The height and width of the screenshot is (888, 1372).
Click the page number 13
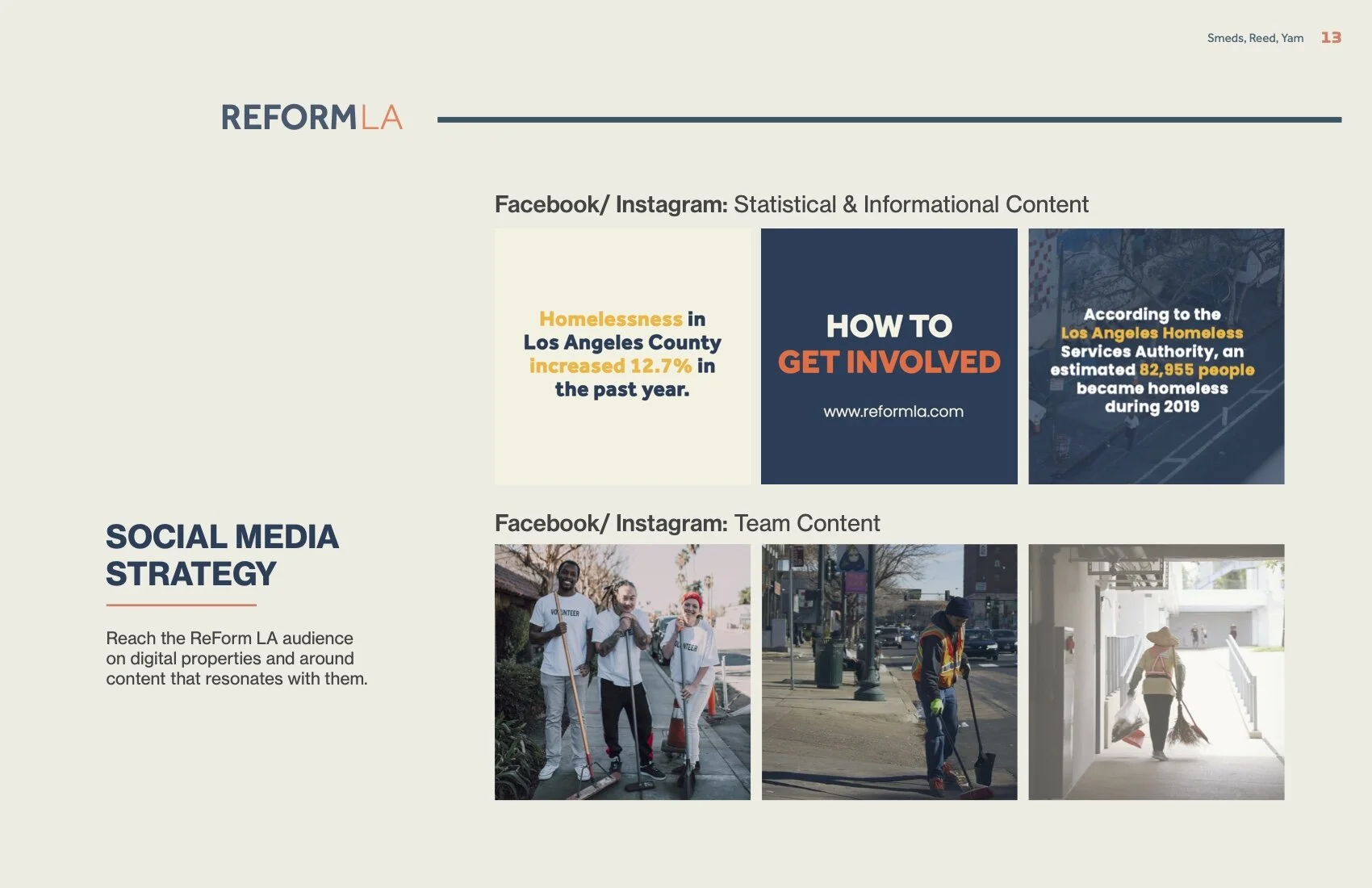click(1331, 38)
